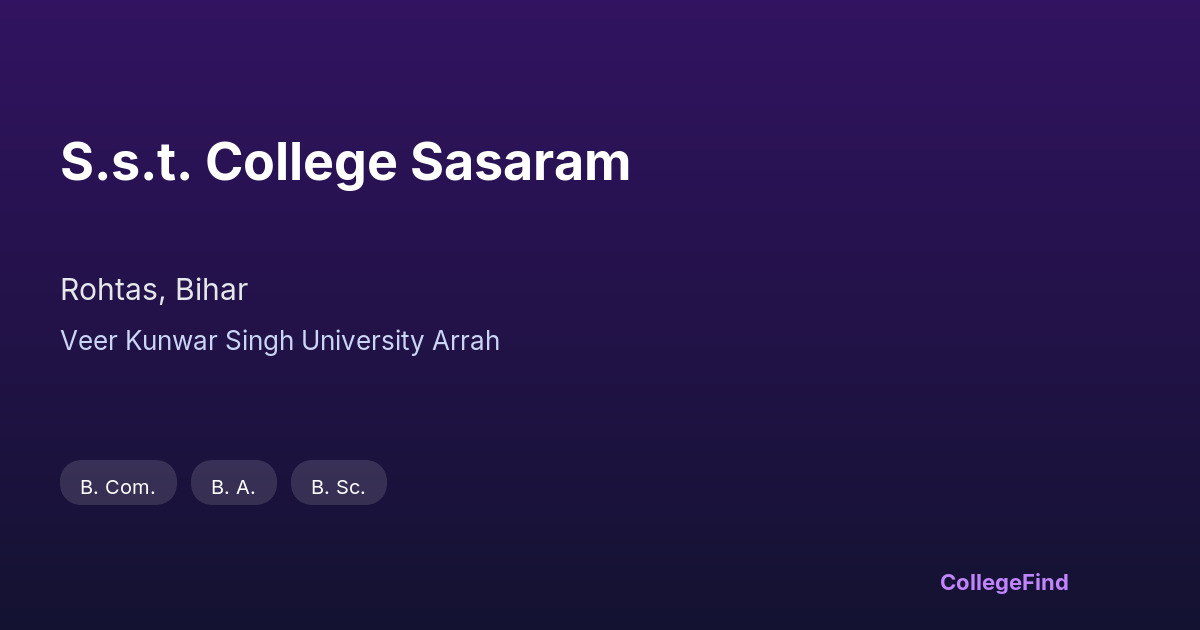Choose the B. A. course tag
The image size is (1200, 630).
(233, 483)
